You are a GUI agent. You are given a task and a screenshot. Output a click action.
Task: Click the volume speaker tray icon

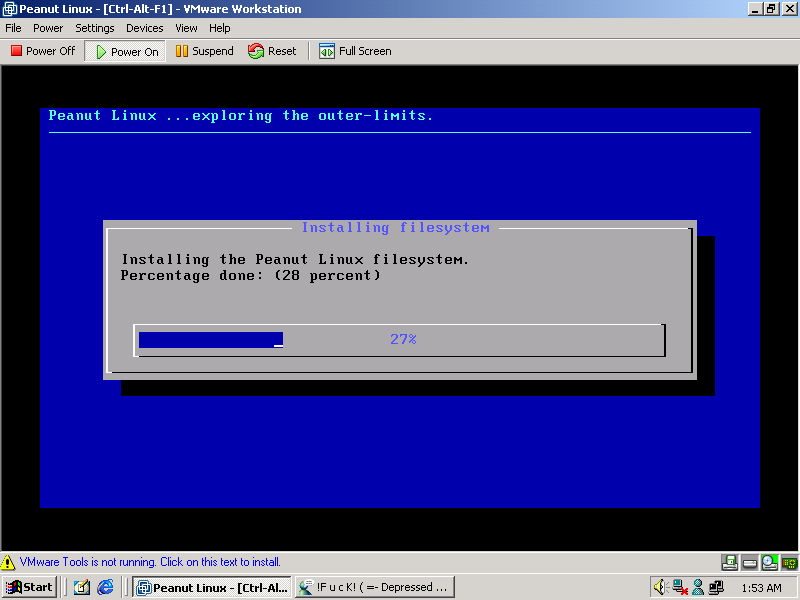(x=660, y=587)
